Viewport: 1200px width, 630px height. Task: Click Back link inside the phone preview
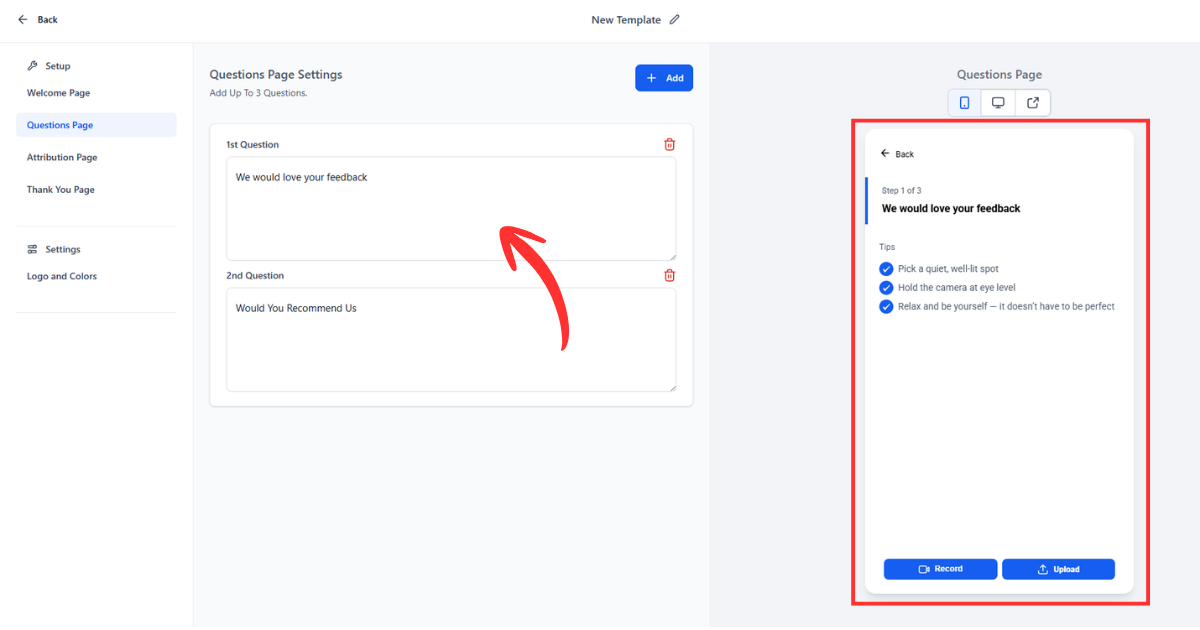(x=897, y=154)
